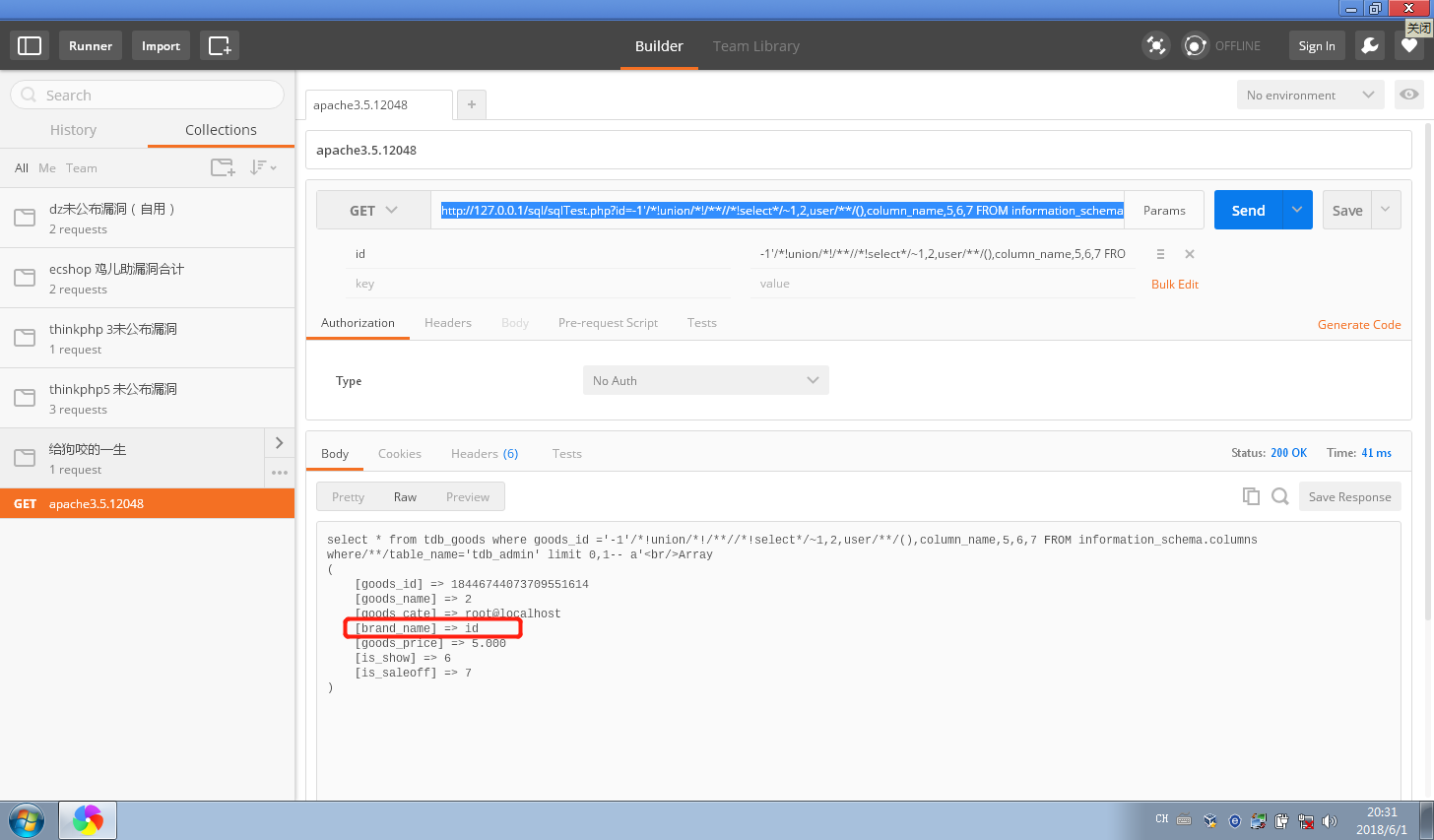Open a new window icon
Screen dimensions: 1434x840
point(220,45)
